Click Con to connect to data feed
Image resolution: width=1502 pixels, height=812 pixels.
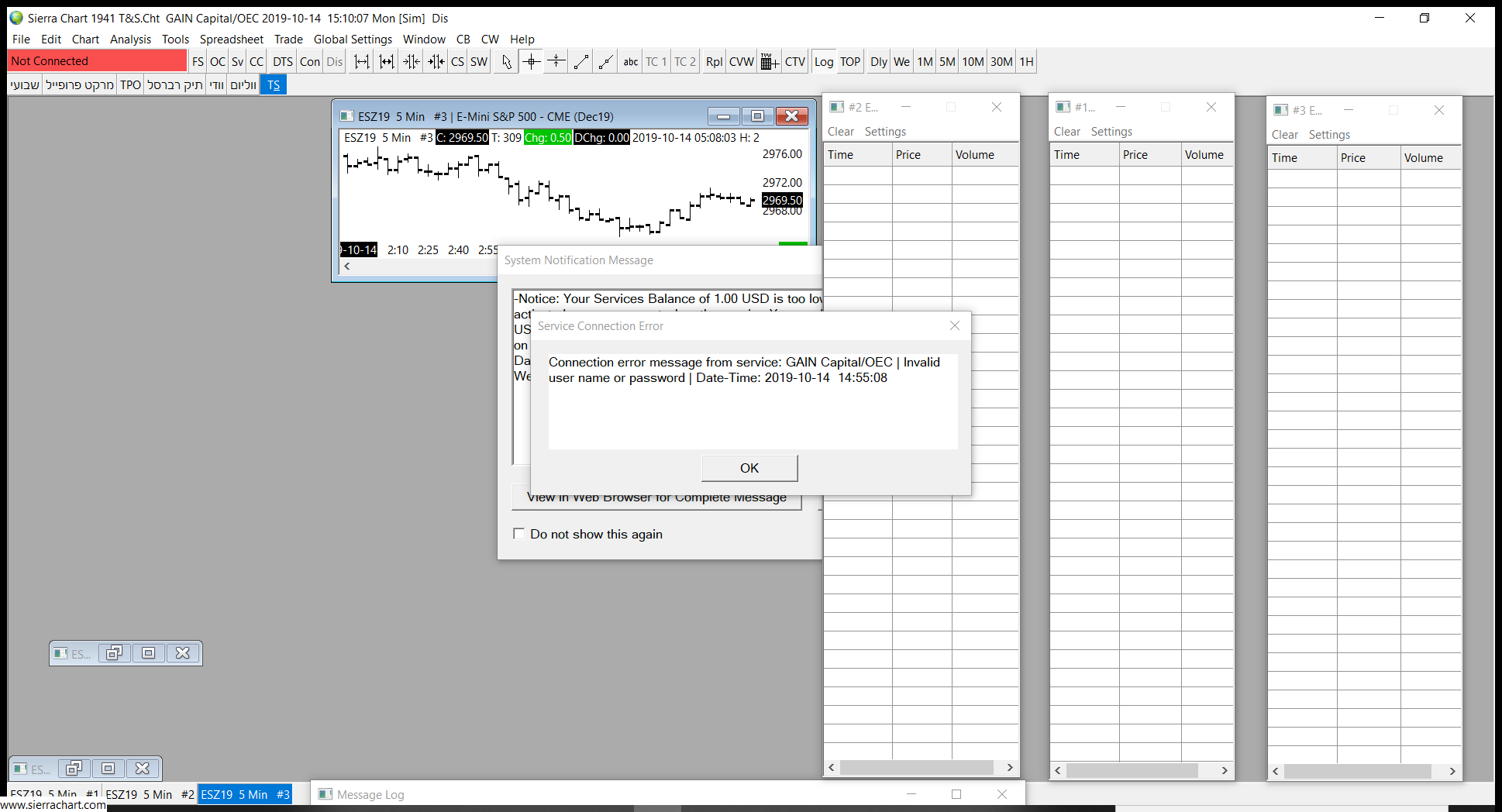pos(310,62)
